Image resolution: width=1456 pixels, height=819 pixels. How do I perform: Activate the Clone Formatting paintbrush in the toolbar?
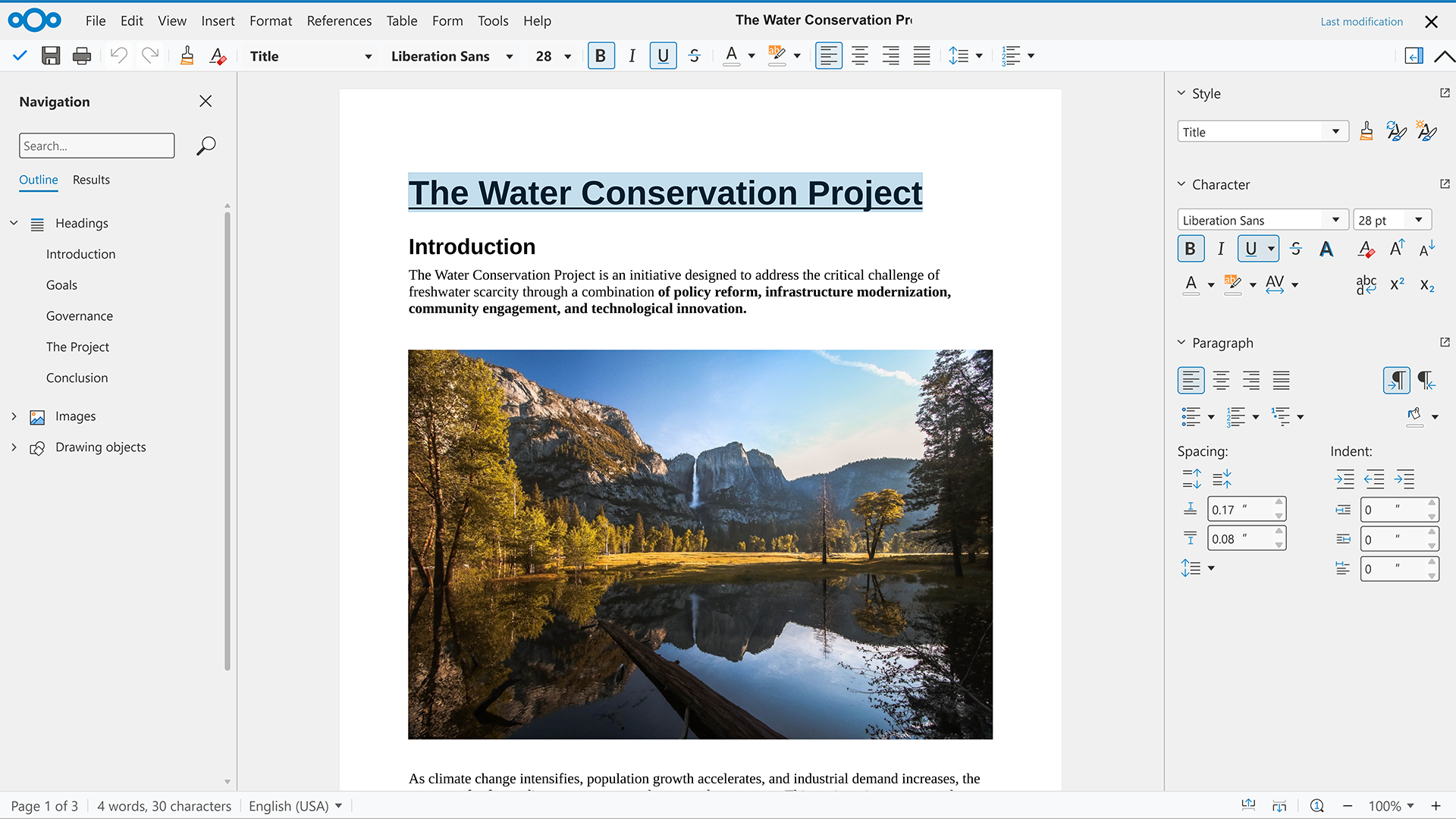tap(187, 55)
